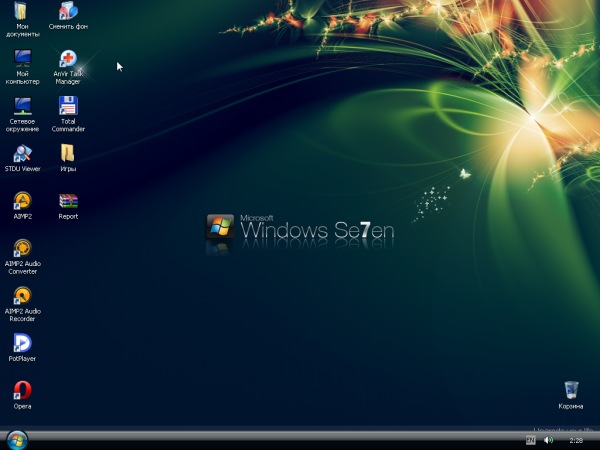Select the Сетевое окружение icon

(22, 106)
